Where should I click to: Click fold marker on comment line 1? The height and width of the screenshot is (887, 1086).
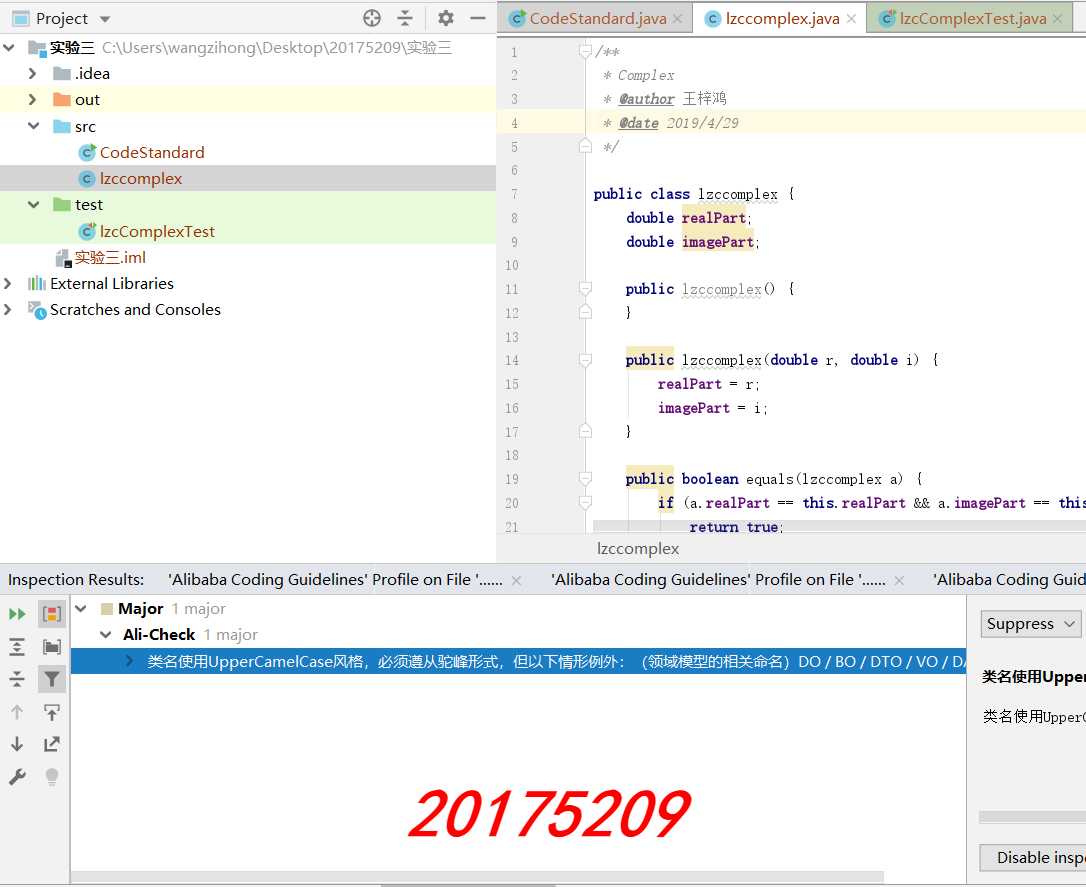pos(585,51)
